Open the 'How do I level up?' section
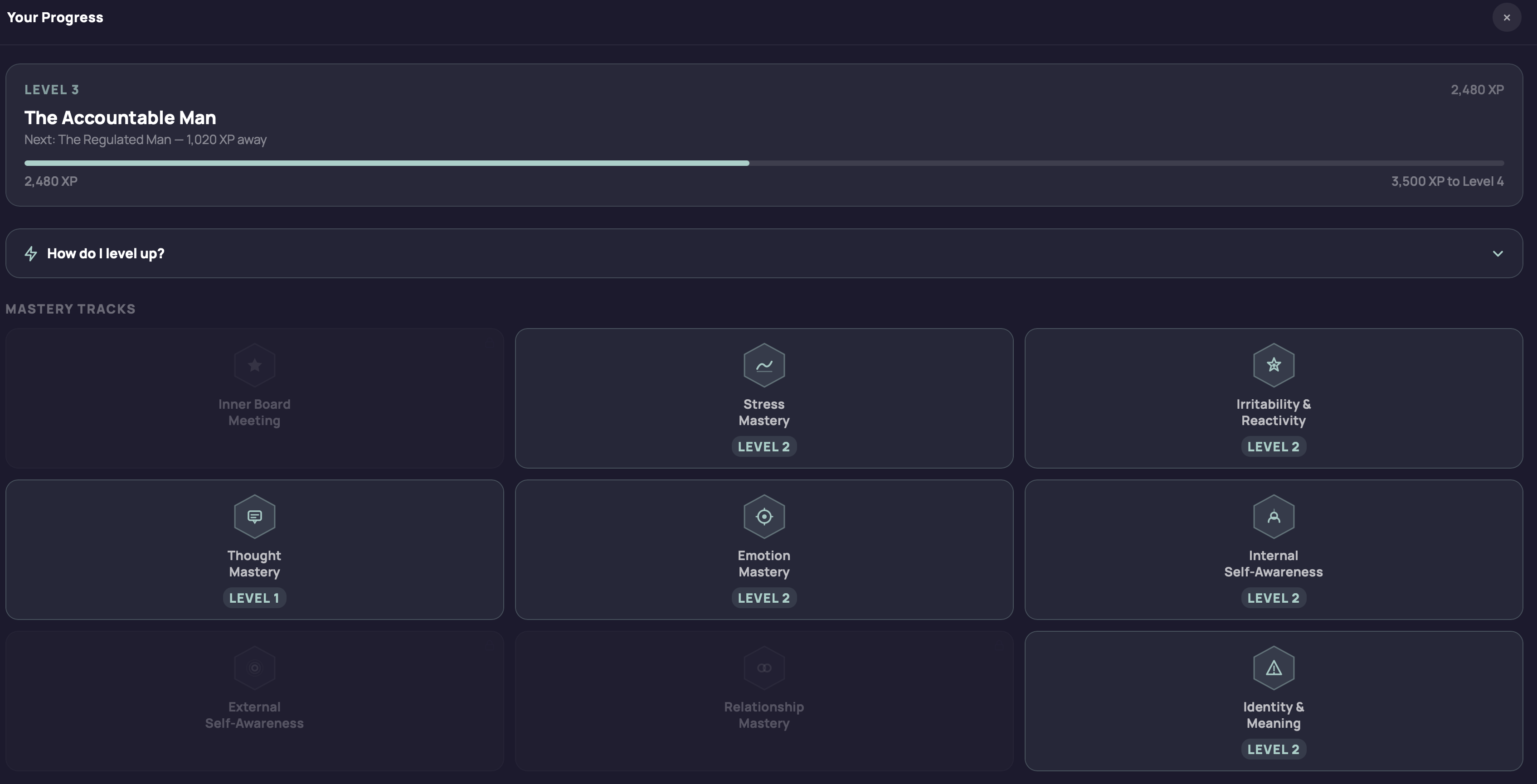Image resolution: width=1537 pixels, height=784 pixels. click(x=764, y=253)
